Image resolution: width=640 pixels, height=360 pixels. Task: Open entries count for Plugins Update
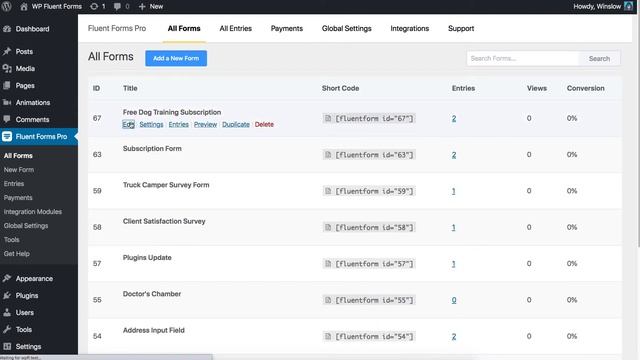[x=453, y=264]
